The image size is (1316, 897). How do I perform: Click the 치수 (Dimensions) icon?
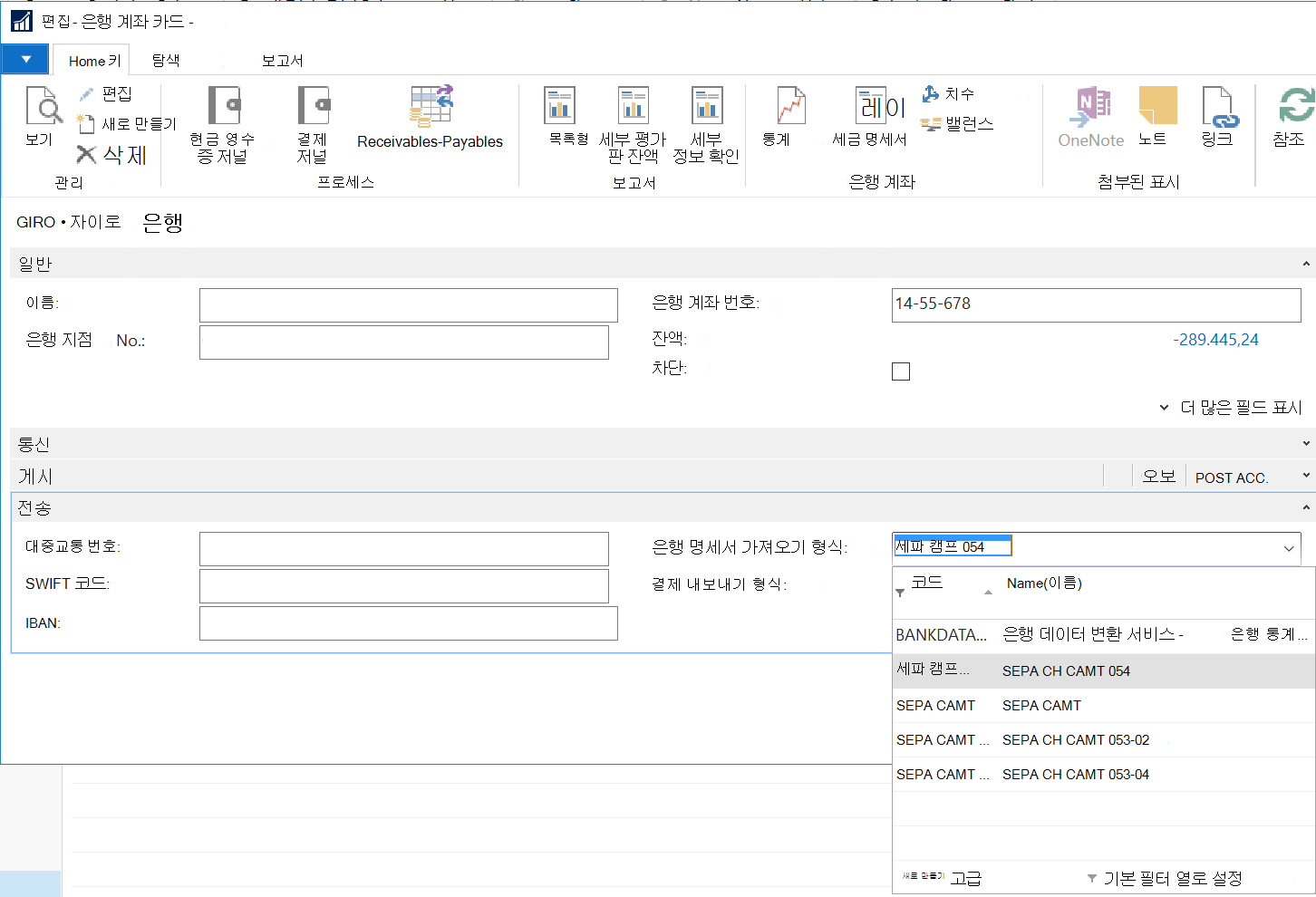[x=931, y=93]
